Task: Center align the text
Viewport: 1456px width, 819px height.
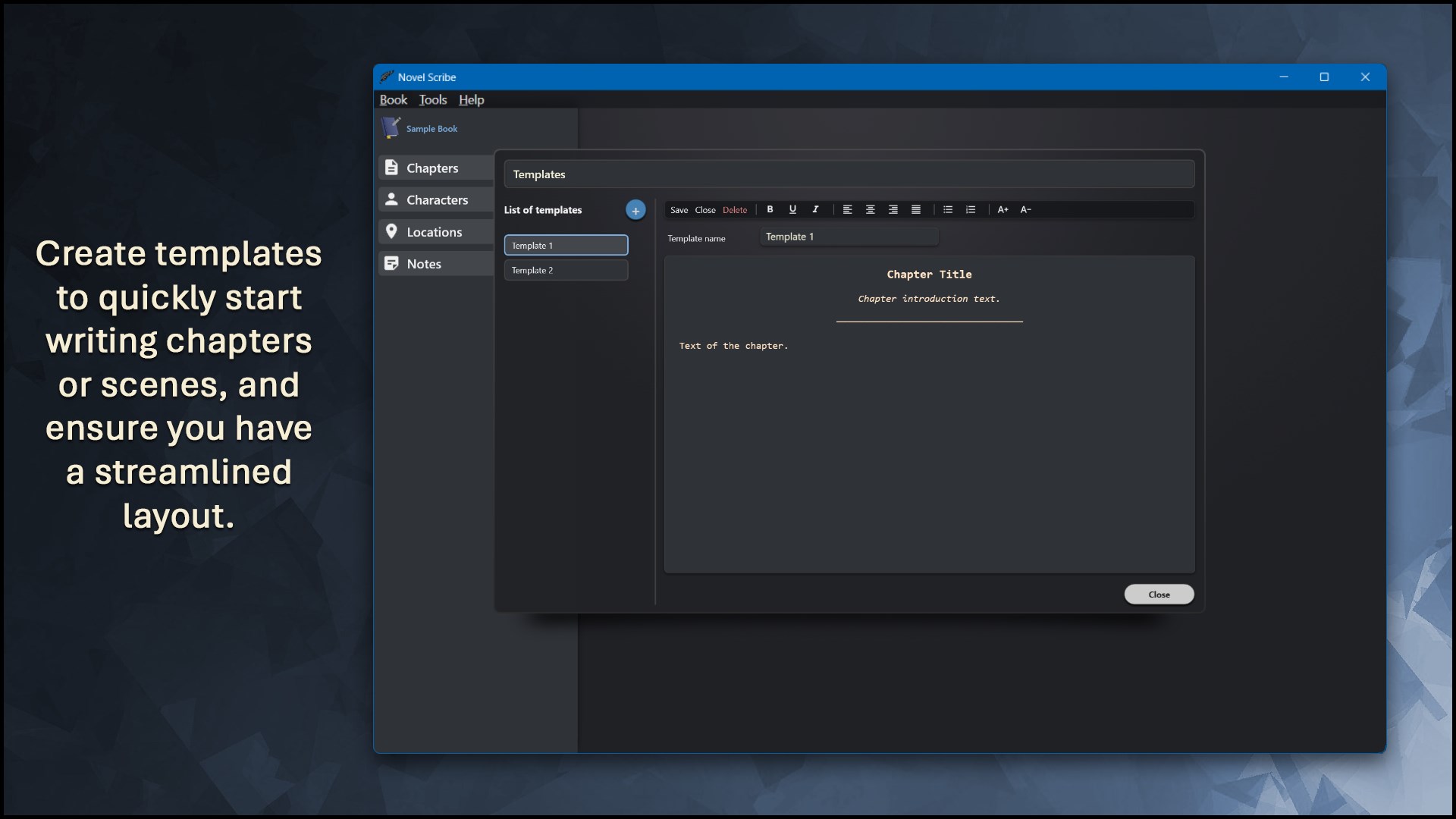Action: (871, 209)
